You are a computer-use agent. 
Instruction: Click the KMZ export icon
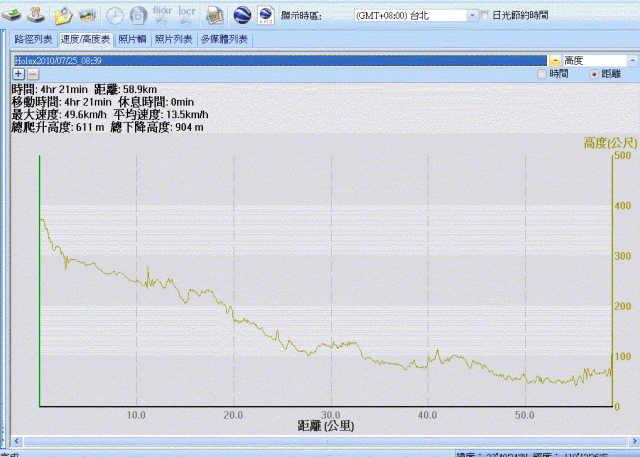pos(266,16)
